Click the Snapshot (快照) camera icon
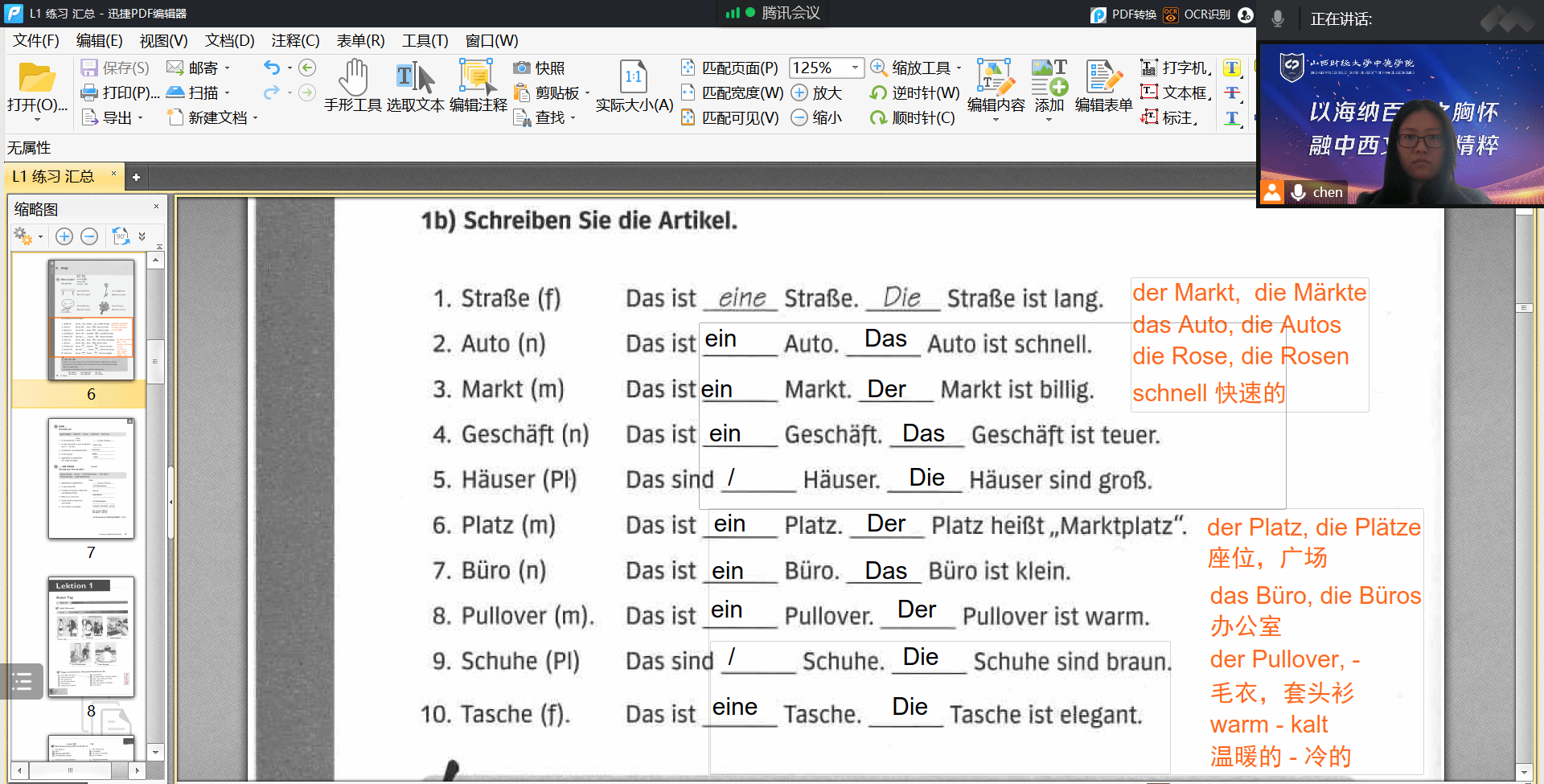The image size is (1544, 784). [522, 68]
